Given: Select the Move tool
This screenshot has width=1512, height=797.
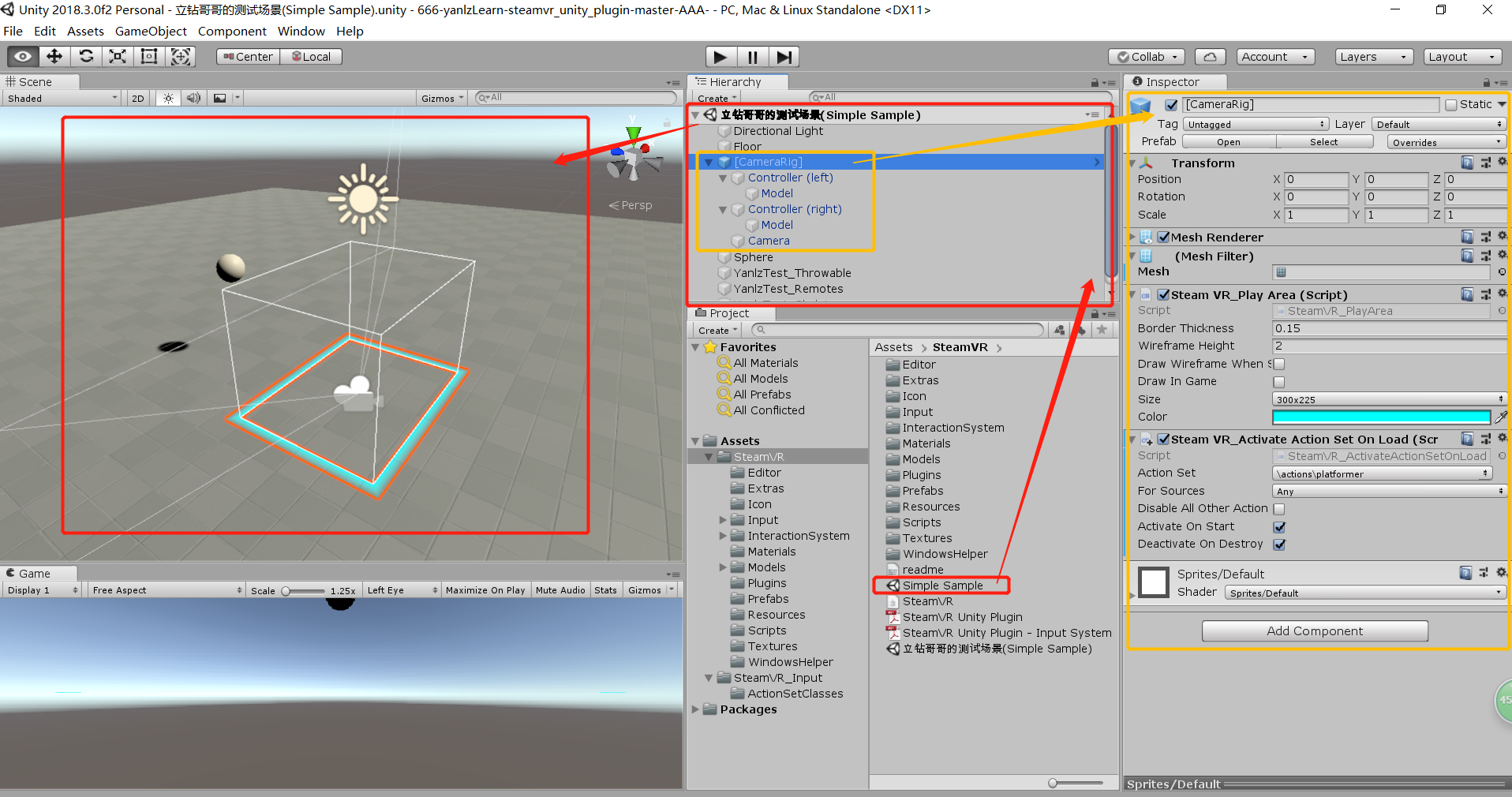Looking at the screenshot, I should point(54,56).
